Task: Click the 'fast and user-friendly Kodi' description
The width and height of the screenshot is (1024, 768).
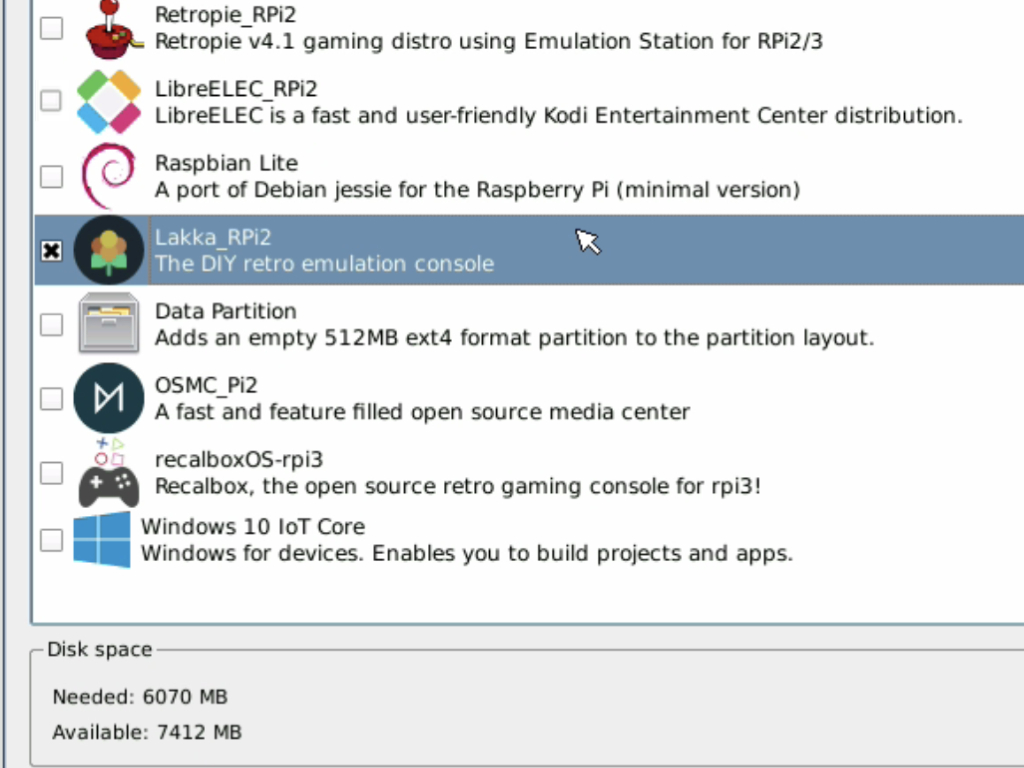Action: (558, 115)
